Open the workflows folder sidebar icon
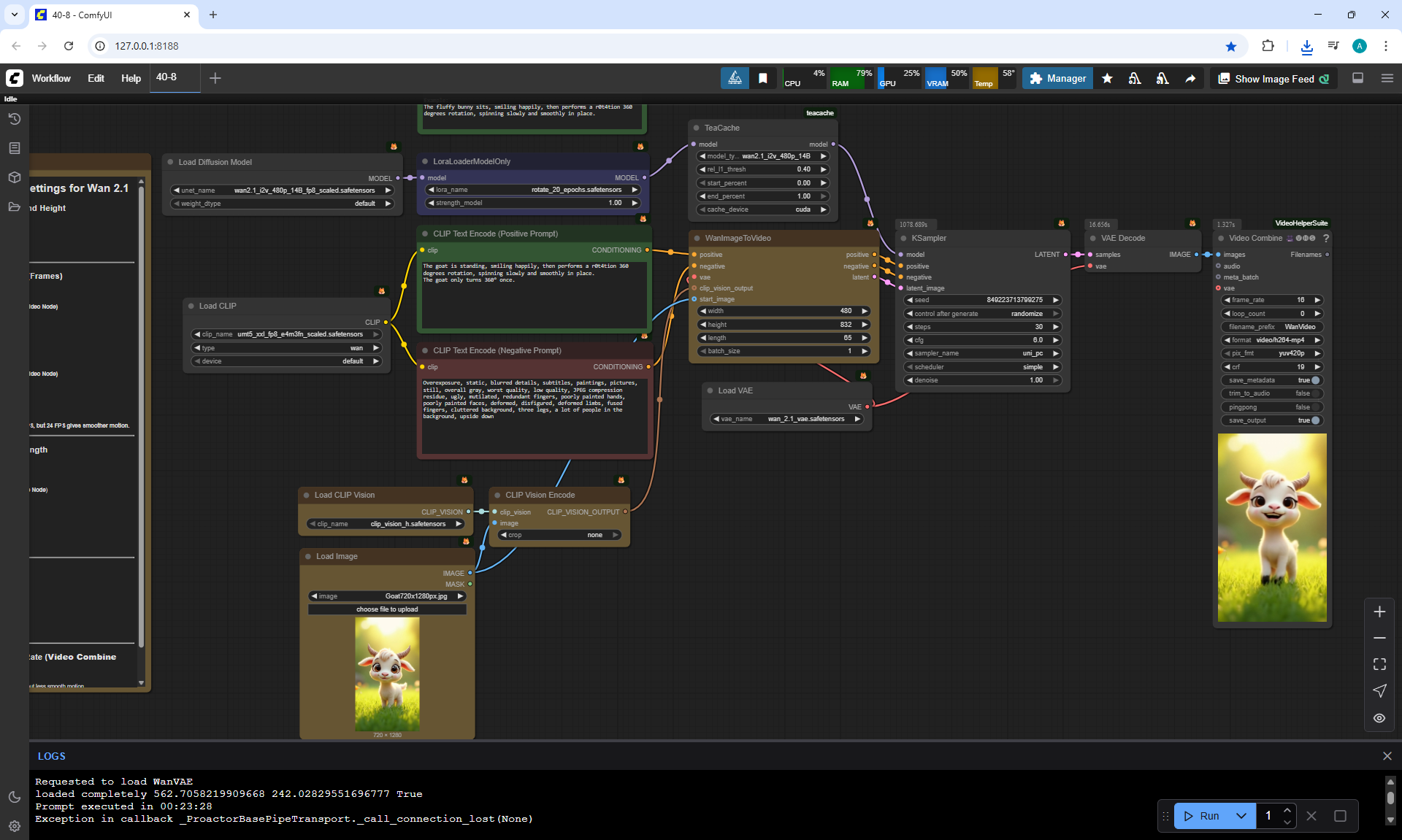Screen dimensions: 1402x840 tap(14, 207)
